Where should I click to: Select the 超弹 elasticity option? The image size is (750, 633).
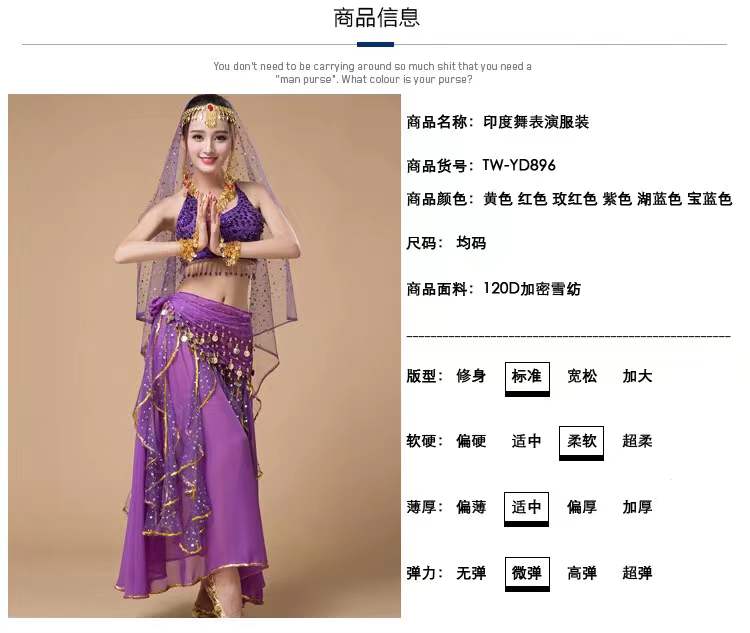tap(637, 573)
